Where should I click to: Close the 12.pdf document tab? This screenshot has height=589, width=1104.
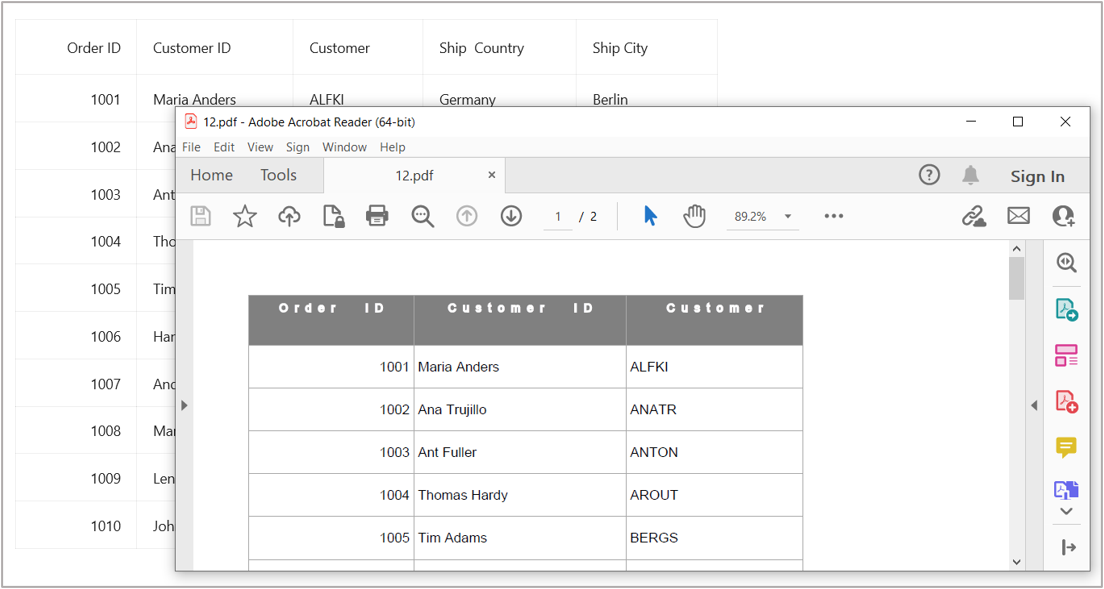pos(491,175)
